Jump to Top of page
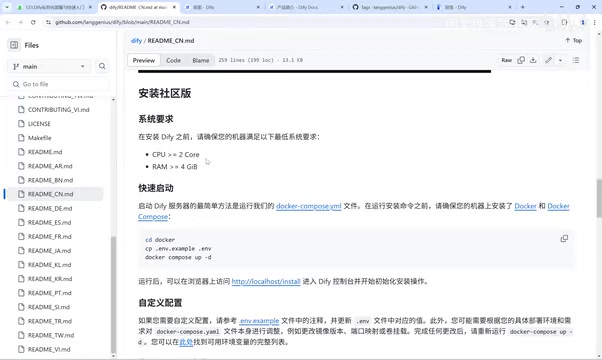The width and height of the screenshot is (602, 360). point(574,40)
